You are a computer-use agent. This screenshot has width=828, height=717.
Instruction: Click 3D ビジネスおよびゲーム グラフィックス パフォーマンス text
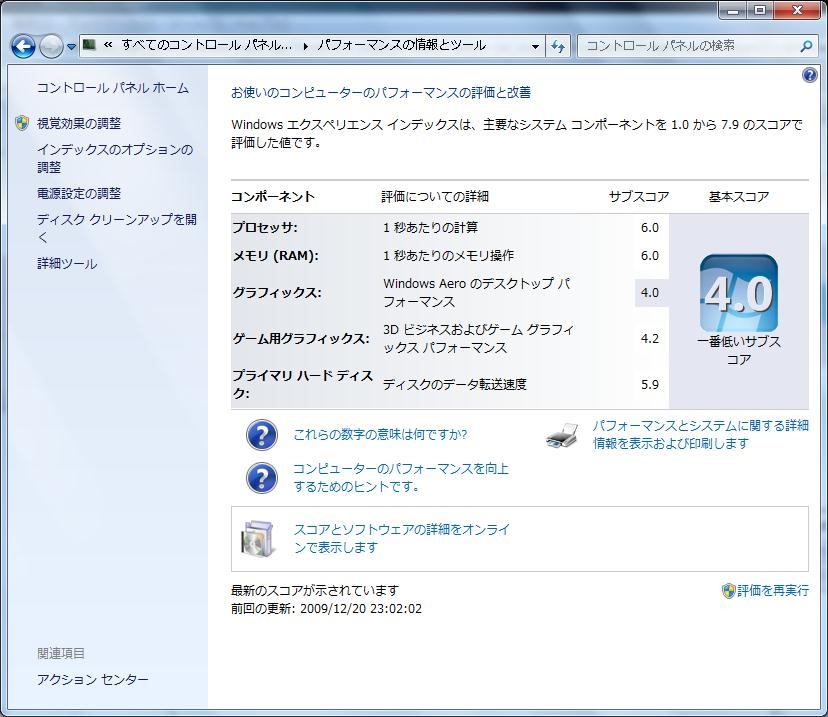478,339
